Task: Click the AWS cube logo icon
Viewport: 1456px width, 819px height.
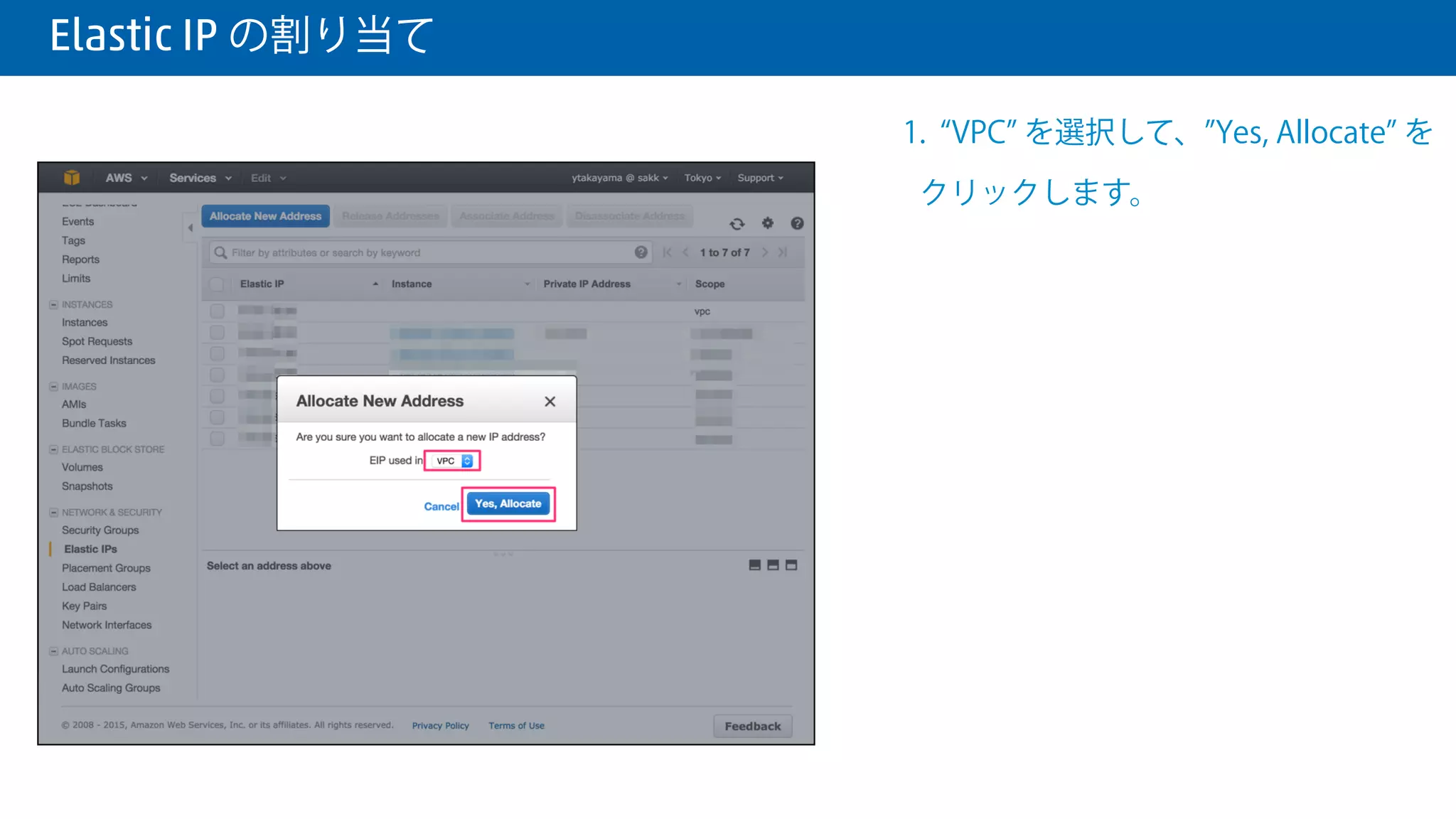Action: (72, 178)
